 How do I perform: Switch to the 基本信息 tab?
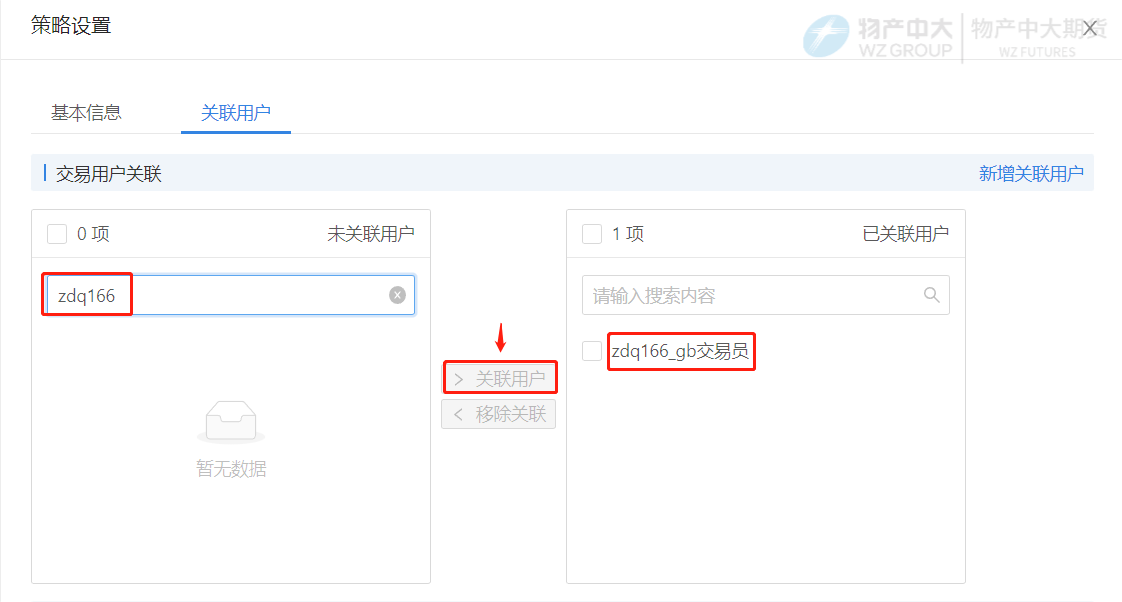point(86,113)
